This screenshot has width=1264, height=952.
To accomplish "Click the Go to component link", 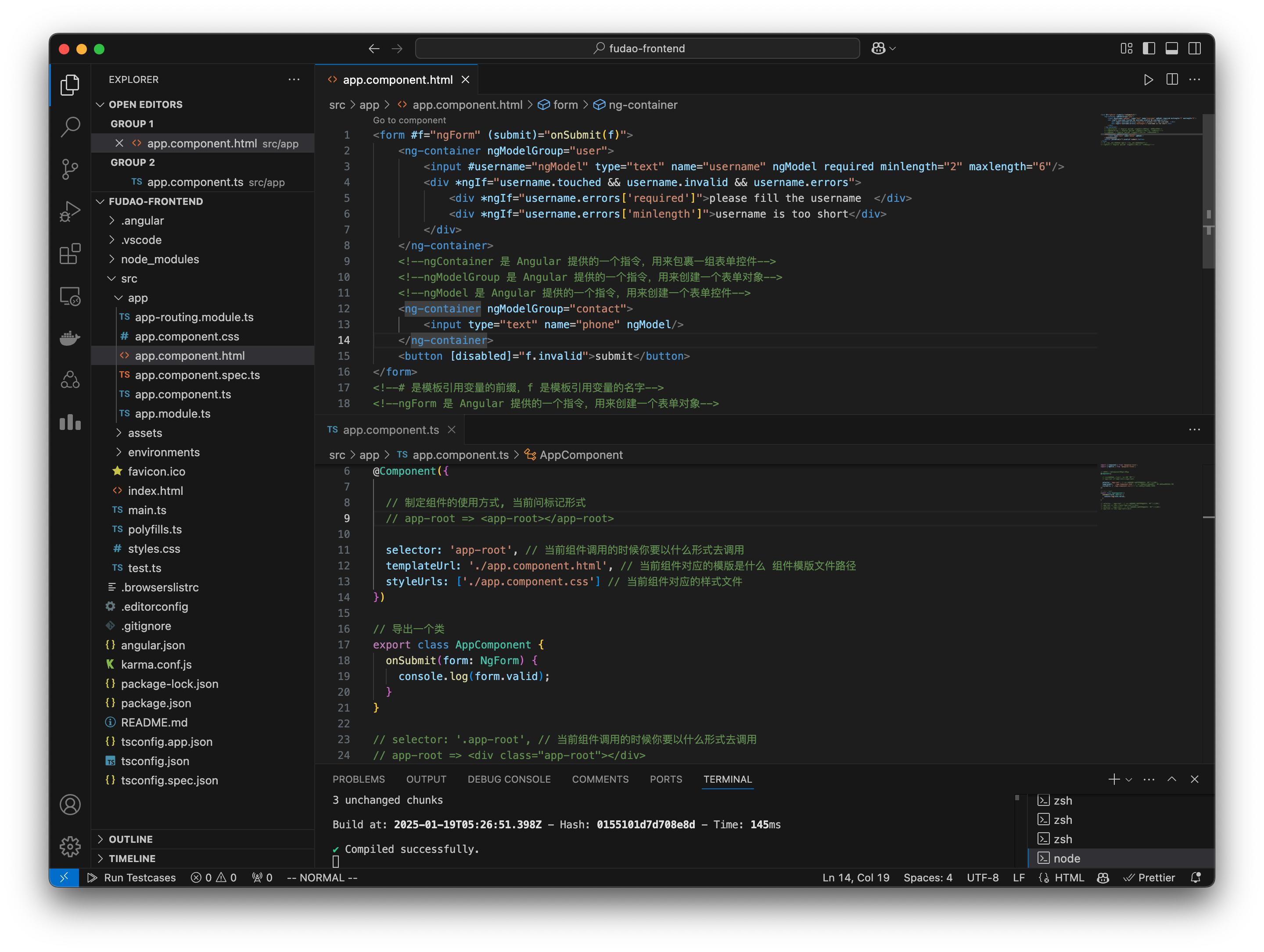I will pyautogui.click(x=409, y=120).
